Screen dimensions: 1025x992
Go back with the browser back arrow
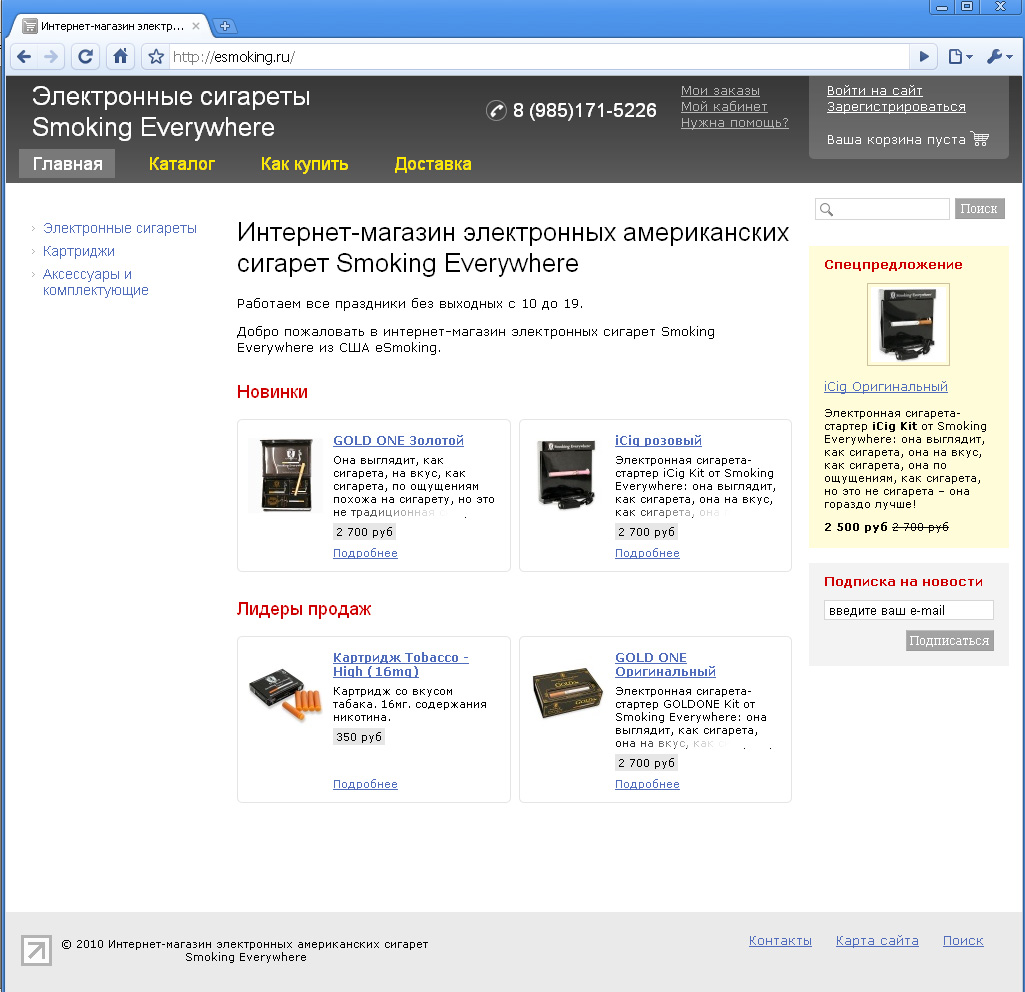coord(24,57)
